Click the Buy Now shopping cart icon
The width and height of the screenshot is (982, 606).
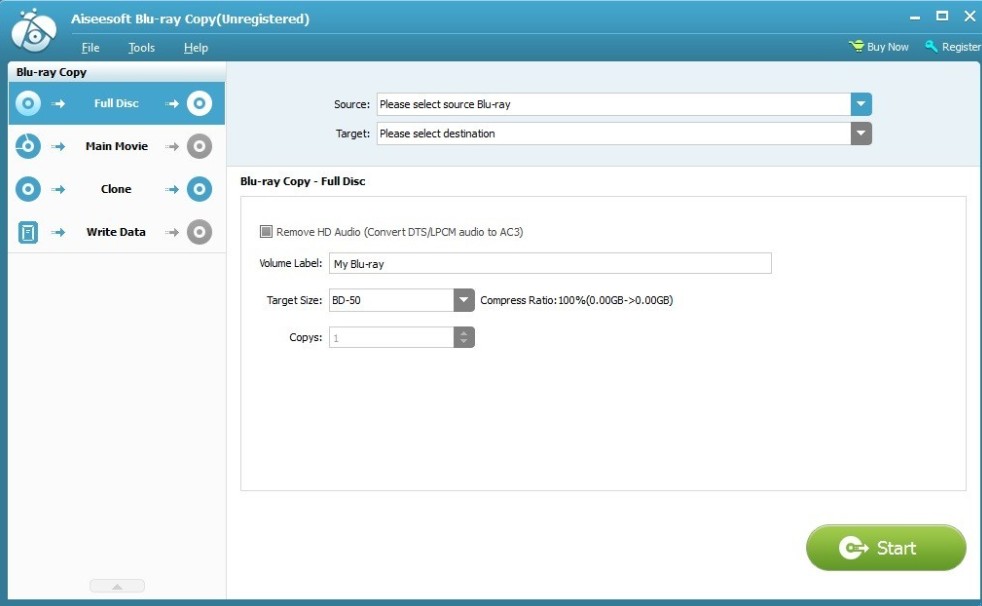coord(856,46)
